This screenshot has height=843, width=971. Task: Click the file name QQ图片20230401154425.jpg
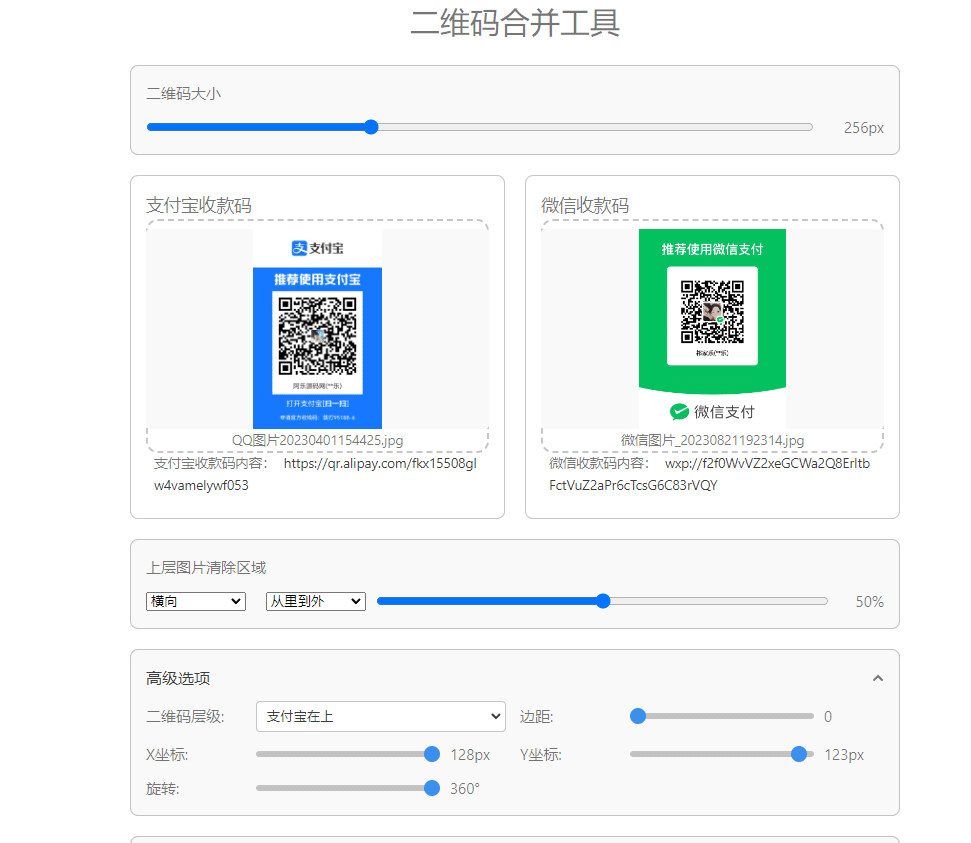point(317,440)
